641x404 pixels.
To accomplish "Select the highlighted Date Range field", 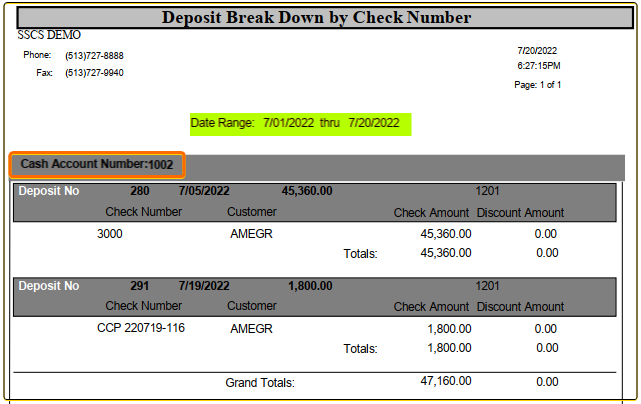I will pos(300,124).
